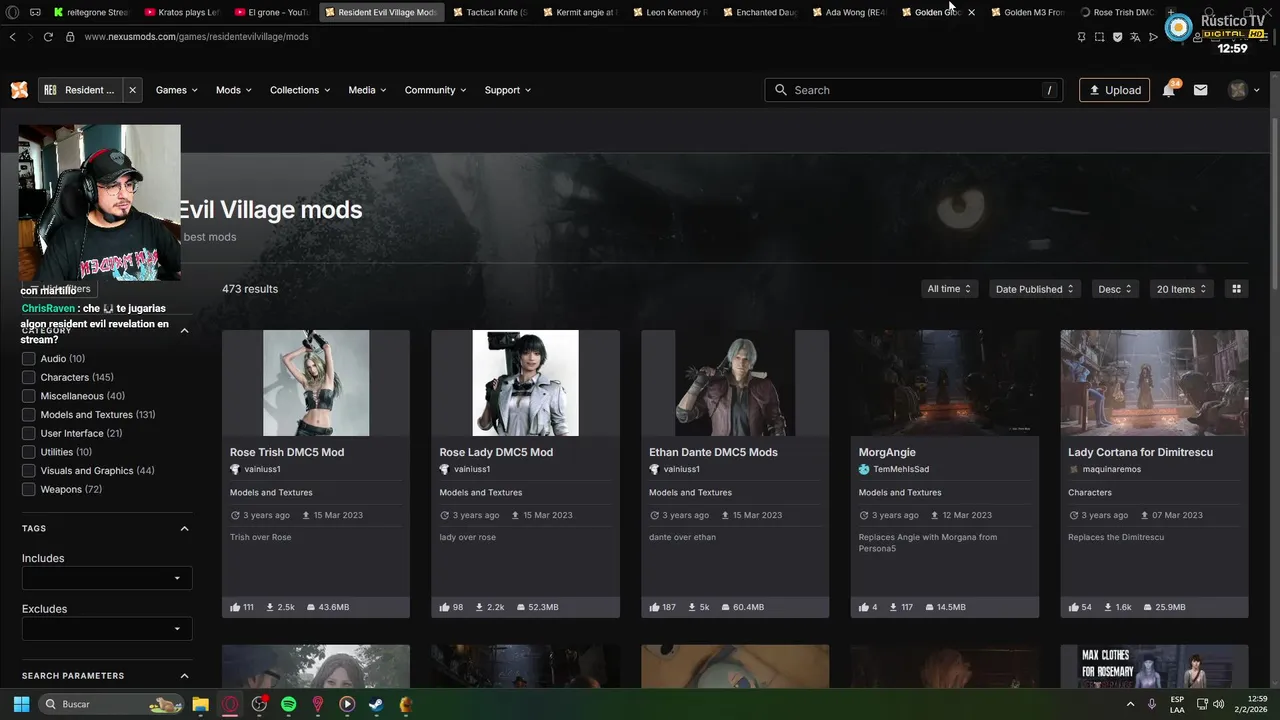Click the browser address bar URL
The height and width of the screenshot is (720, 1280).
pyautogui.click(x=196, y=37)
